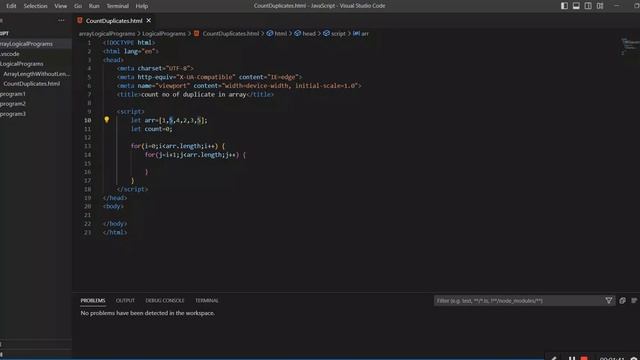Switch to the DEBUG CONSOLE tab
640x360 pixels.
coord(164,300)
